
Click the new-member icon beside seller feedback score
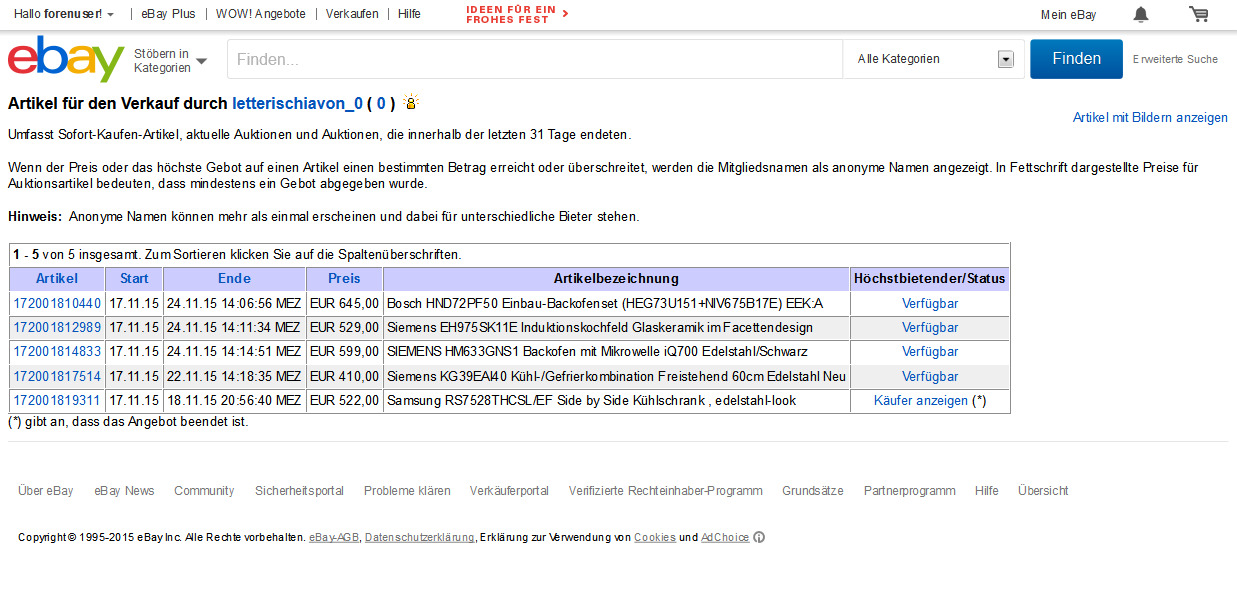tap(411, 103)
